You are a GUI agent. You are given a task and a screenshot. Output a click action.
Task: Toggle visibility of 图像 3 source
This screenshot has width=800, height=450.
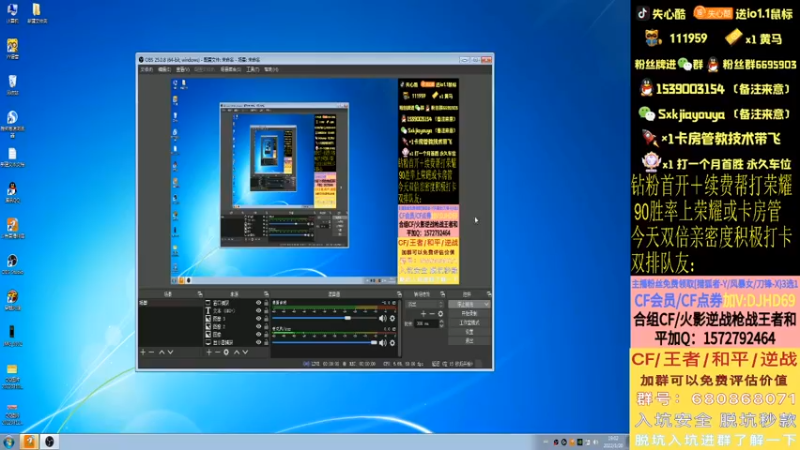[258, 319]
